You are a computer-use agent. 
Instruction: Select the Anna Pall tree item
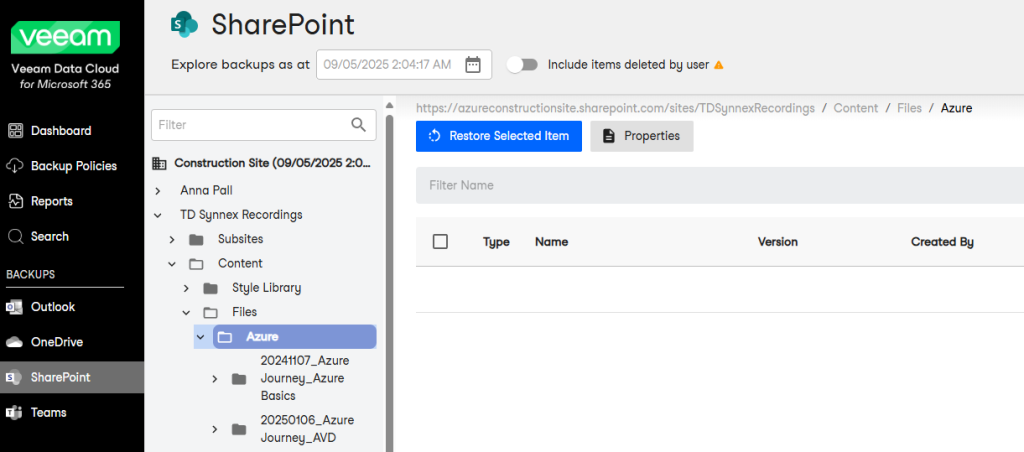206,191
